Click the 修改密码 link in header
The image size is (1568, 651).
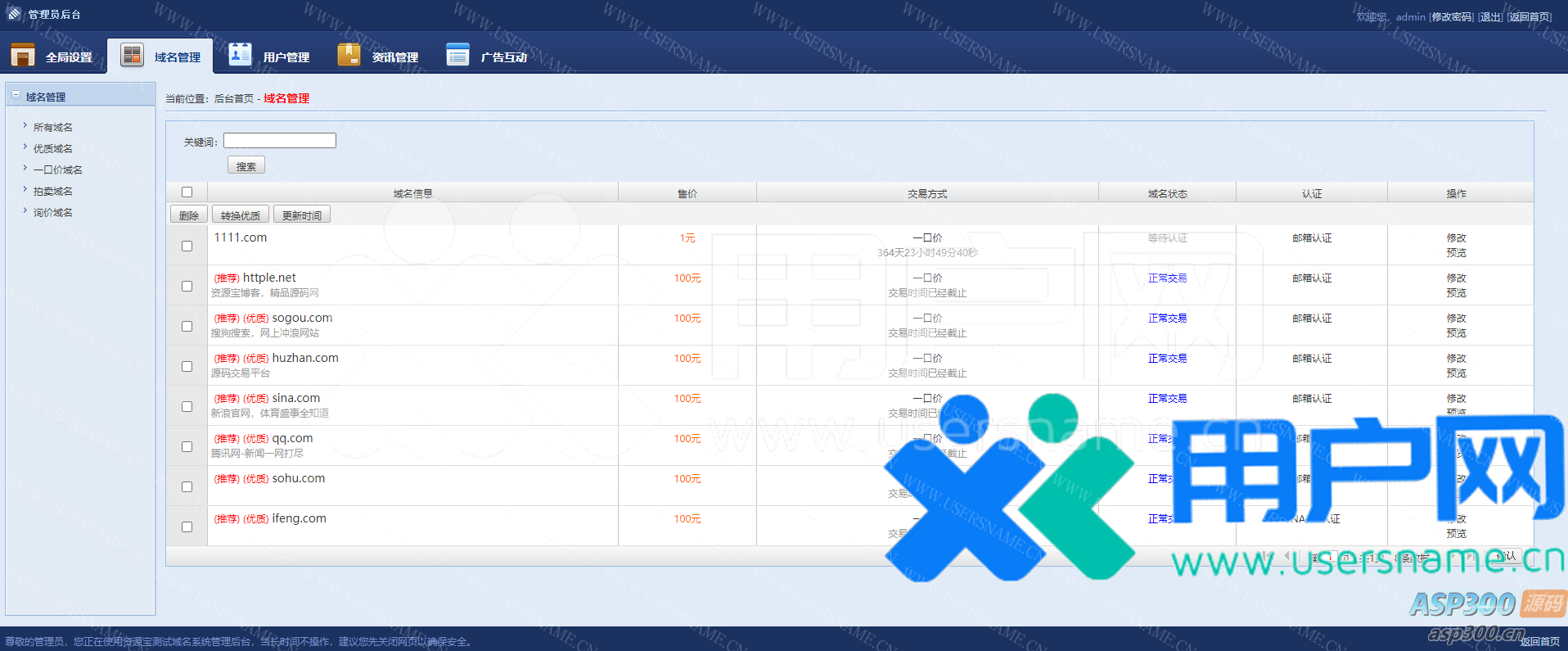coord(1451,16)
